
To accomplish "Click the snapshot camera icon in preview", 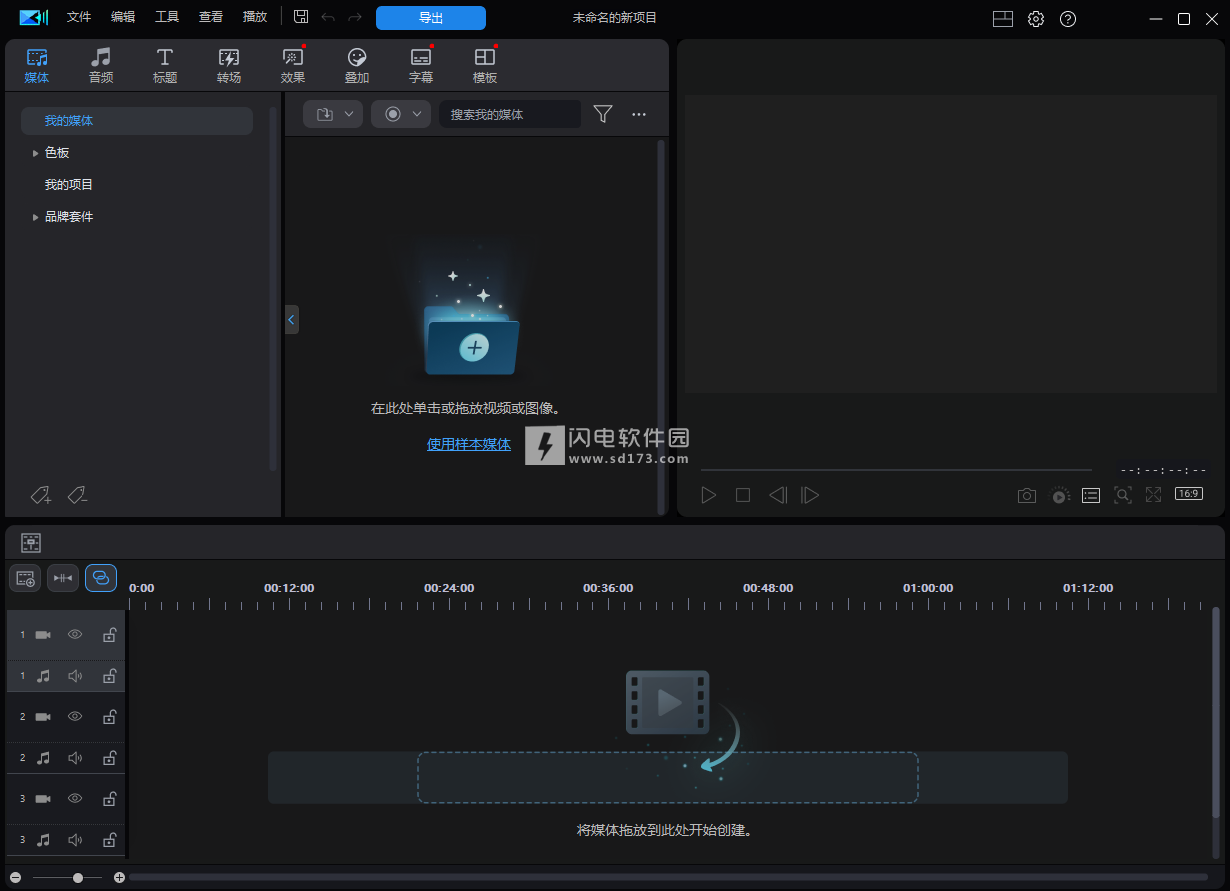I will coord(1027,495).
